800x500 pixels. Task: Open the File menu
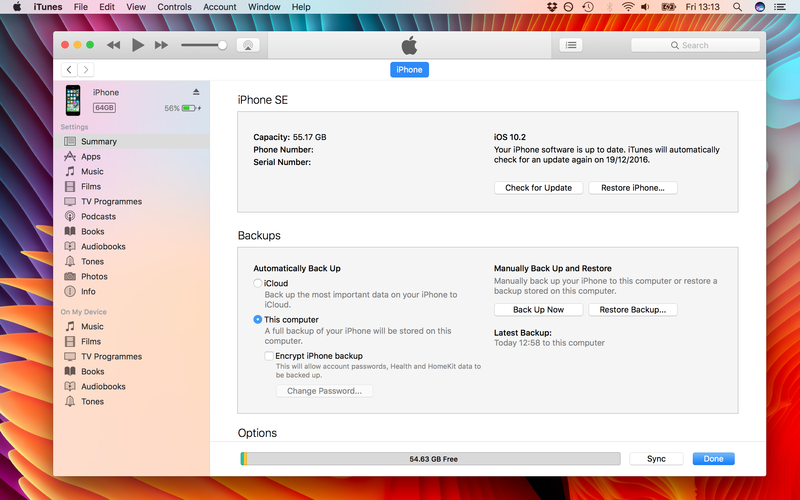click(x=81, y=7)
